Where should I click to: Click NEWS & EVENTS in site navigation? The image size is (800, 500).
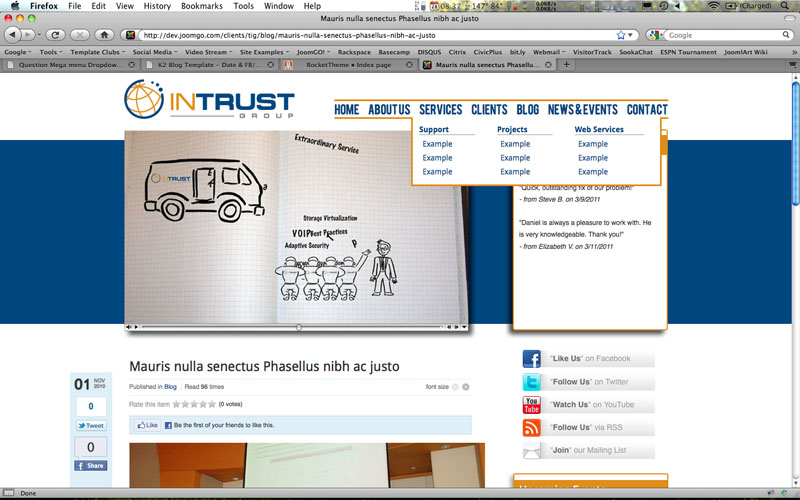point(582,110)
